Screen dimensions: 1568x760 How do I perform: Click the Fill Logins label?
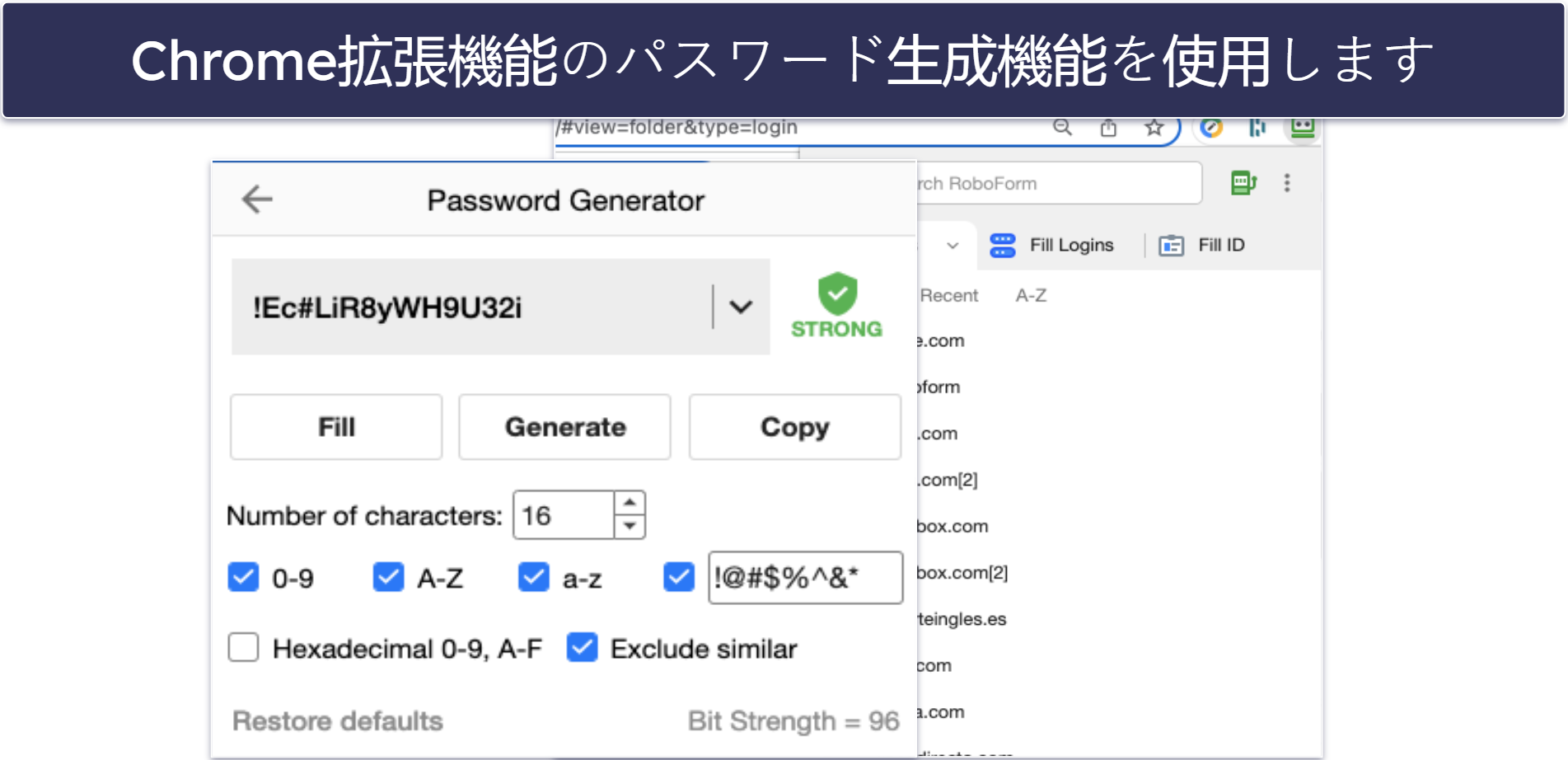click(1071, 246)
